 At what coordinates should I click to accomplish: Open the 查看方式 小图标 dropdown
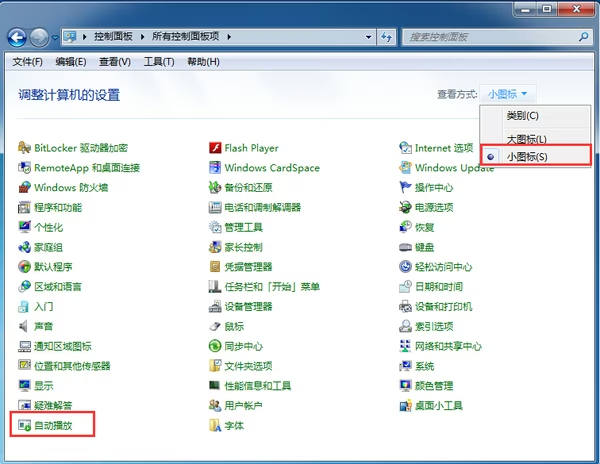pyautogui.click(x=508, y=94)
